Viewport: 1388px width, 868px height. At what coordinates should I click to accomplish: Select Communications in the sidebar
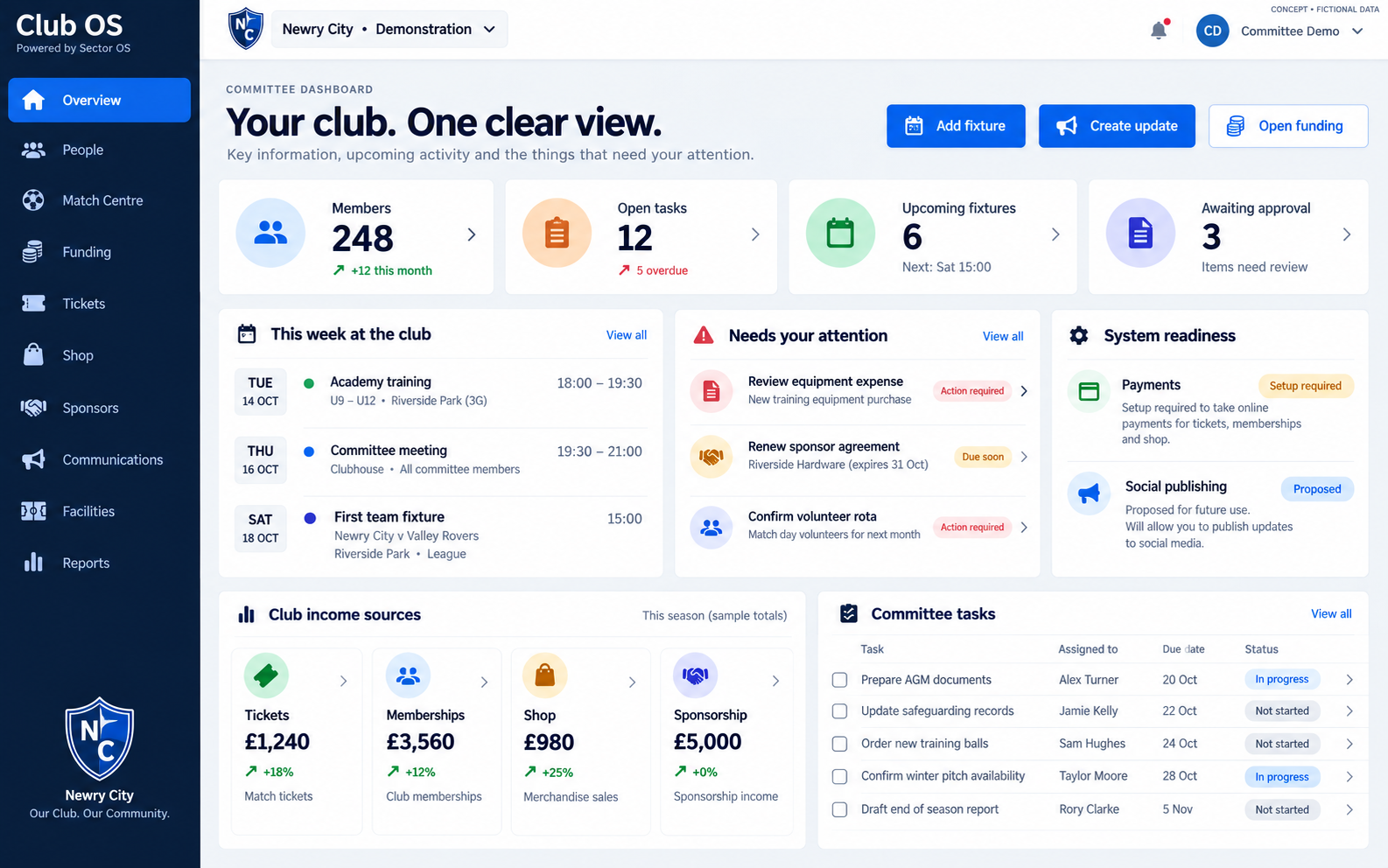pyautogui.click(x=100, y=460)
